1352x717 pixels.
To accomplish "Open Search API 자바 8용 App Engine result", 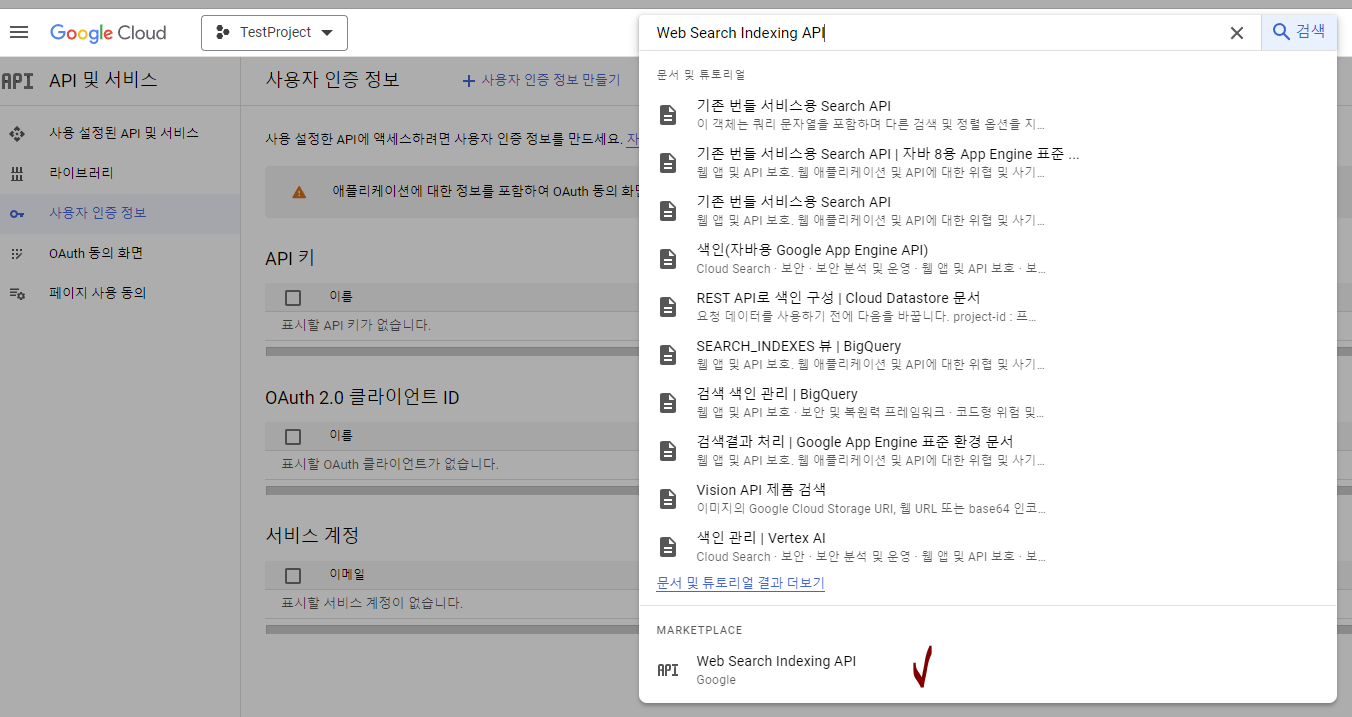I will (x=987, y=163).
